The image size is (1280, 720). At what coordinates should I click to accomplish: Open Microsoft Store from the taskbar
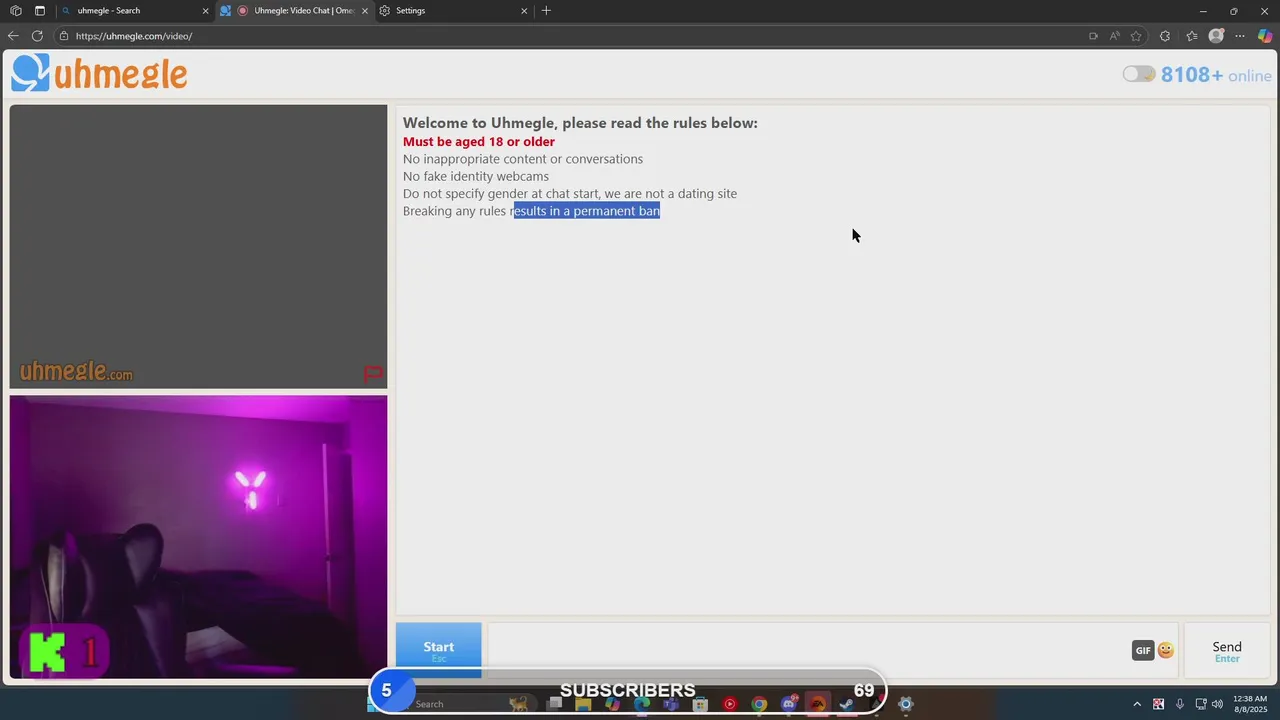[x=701, y=704]
